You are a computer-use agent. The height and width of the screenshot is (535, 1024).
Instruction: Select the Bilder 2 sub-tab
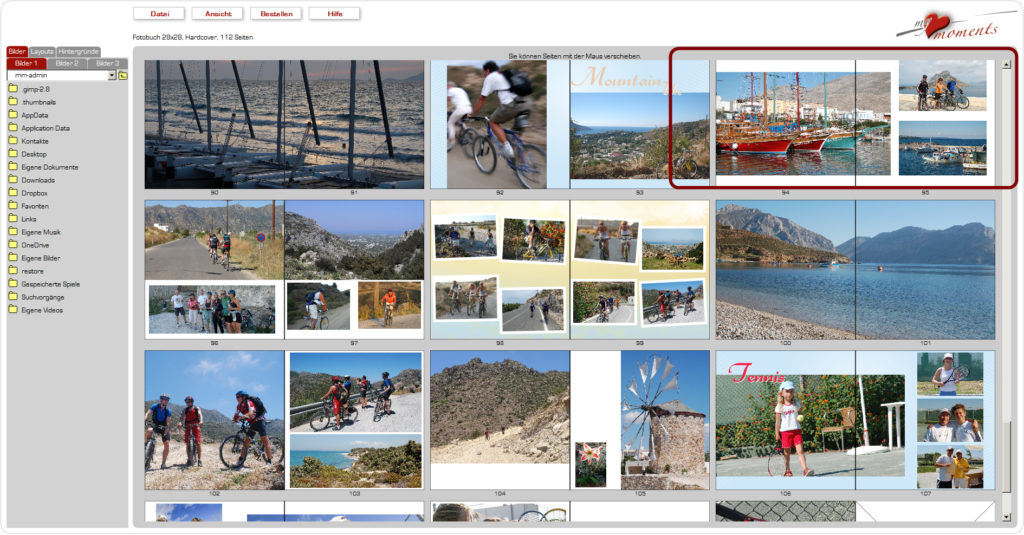click(x=67, y=63)
